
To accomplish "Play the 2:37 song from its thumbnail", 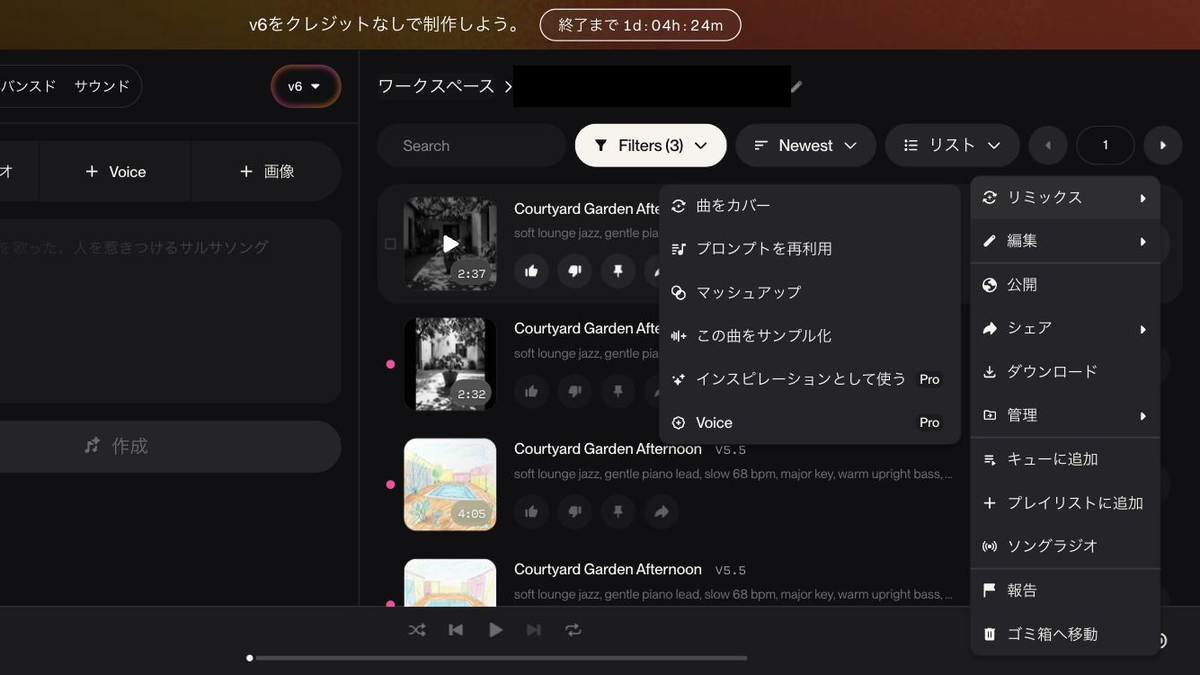I will [x=451, y=243].
